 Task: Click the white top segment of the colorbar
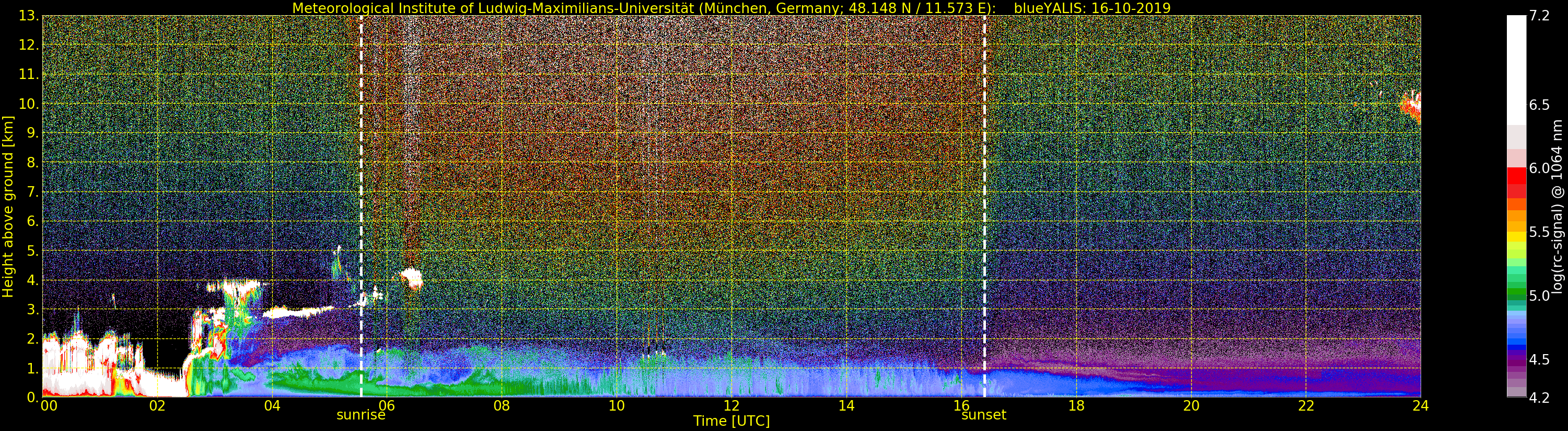coord(1516,70)
